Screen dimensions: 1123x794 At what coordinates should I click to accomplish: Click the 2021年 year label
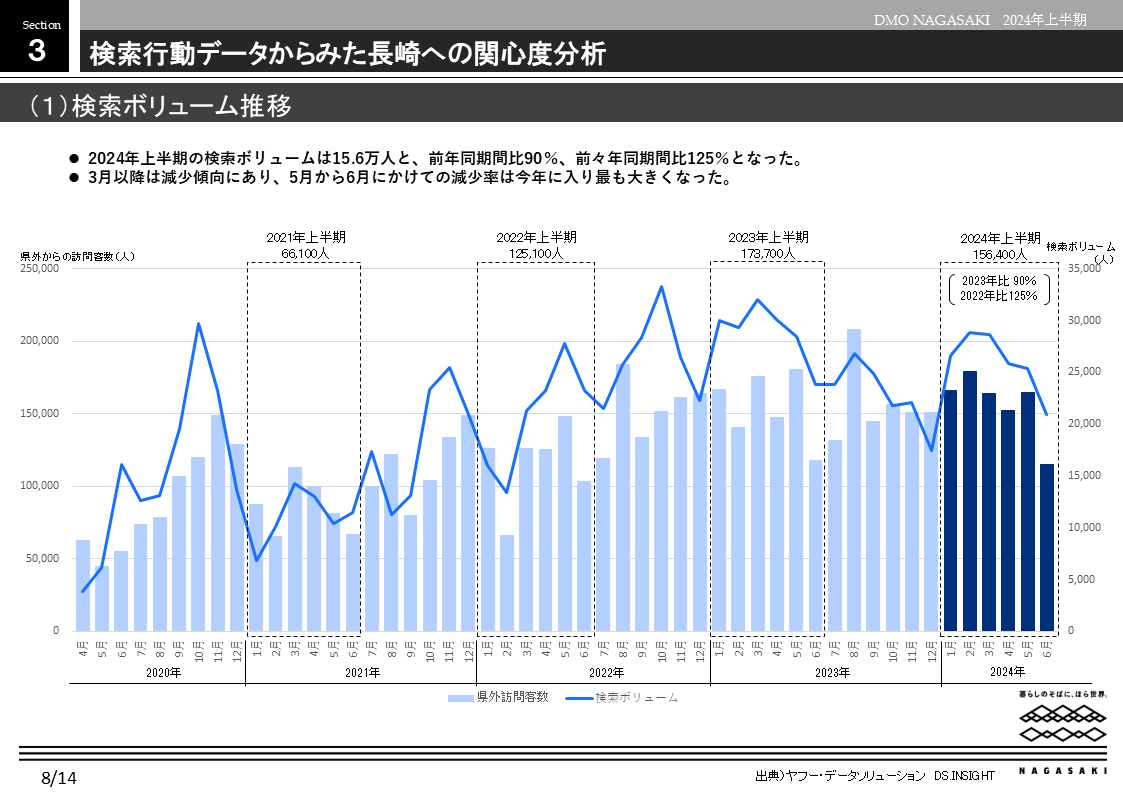(362, 673)
